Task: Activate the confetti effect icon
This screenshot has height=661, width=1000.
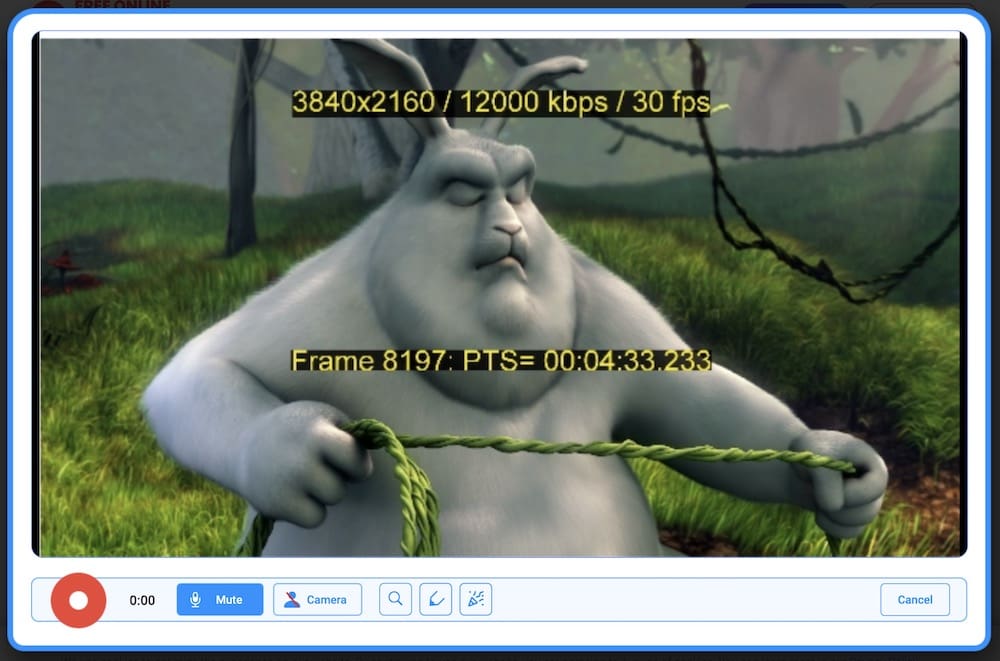Action: [475, 600]
